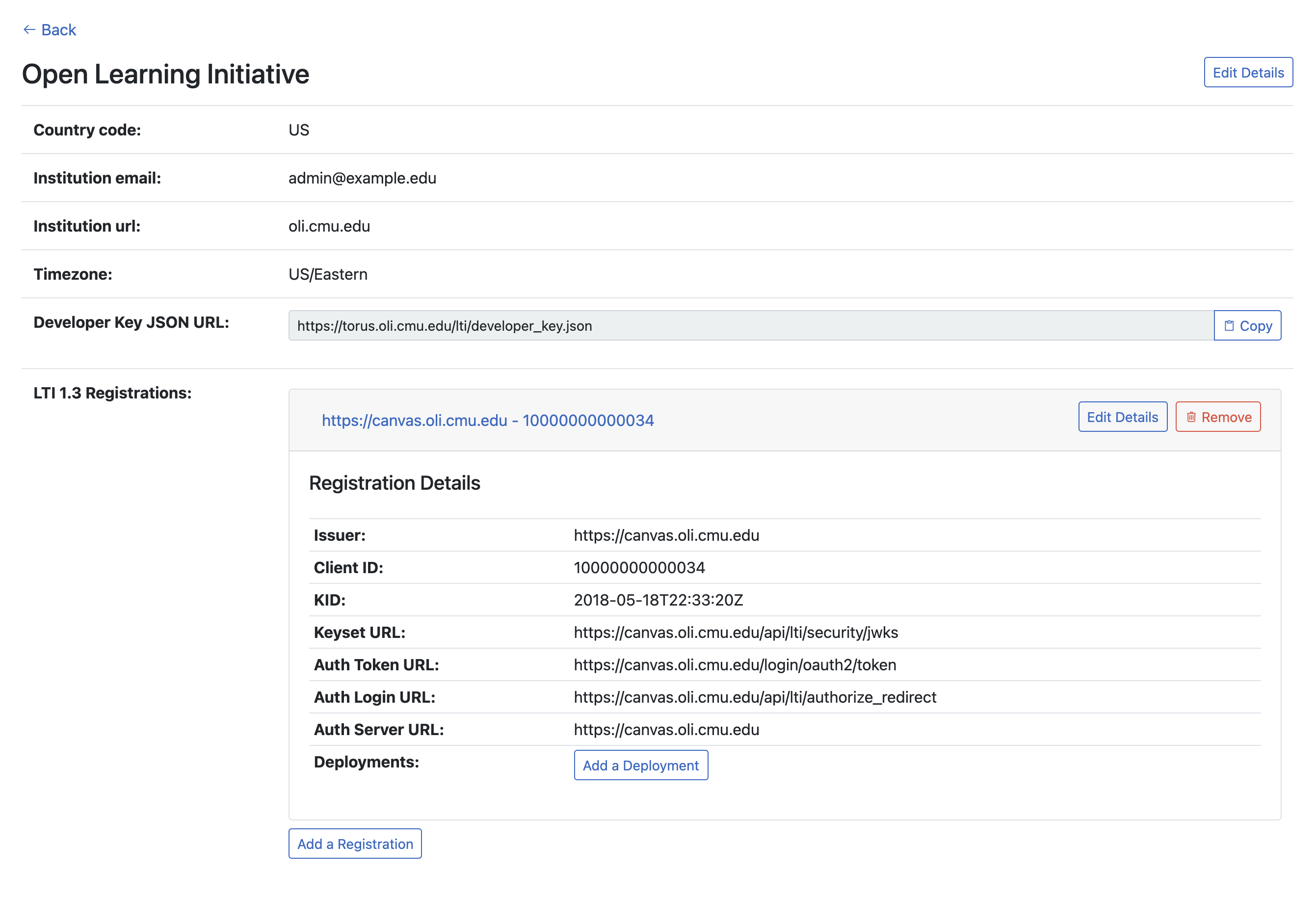Click the trash icon on Remove button
This screenshot has width=1316, height=898.
click(x=1191, y=417)
